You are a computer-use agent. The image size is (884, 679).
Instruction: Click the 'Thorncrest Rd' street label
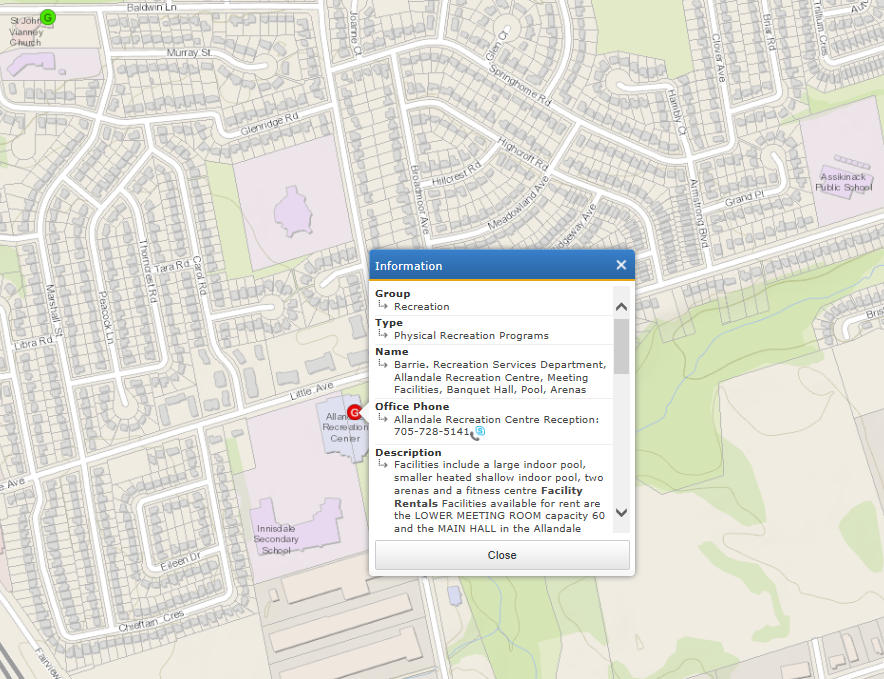tap(148, 271)
